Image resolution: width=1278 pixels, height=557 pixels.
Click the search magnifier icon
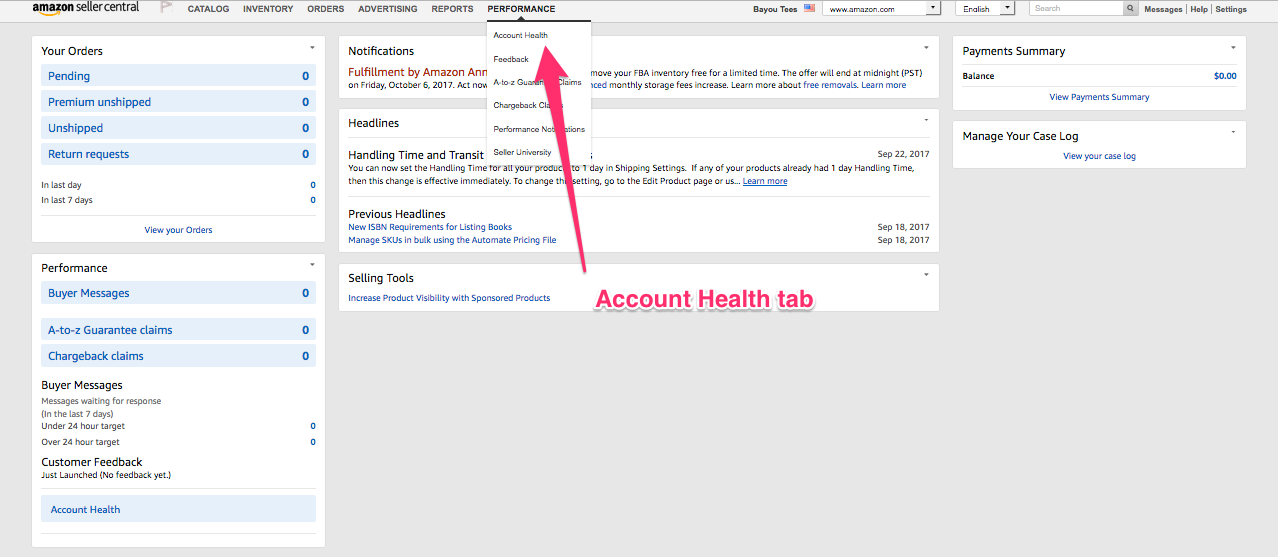[1130, 9]
